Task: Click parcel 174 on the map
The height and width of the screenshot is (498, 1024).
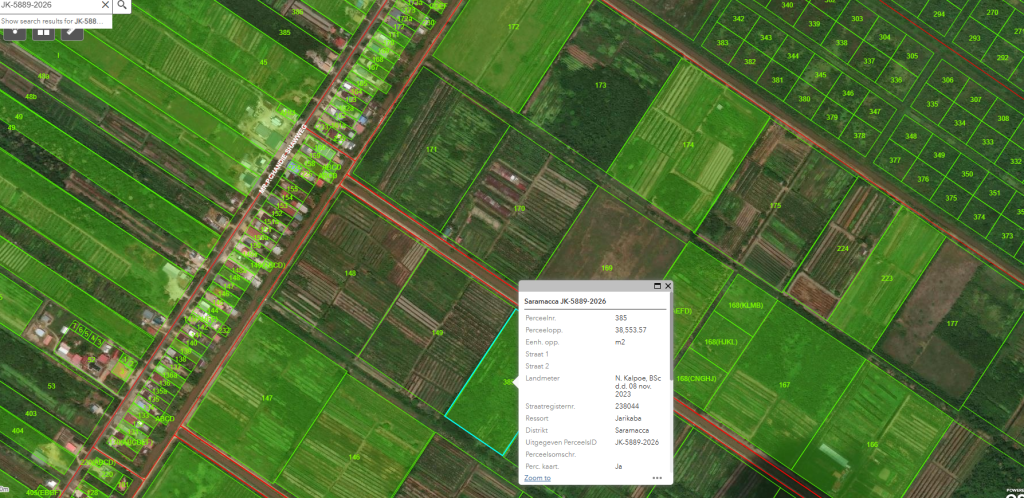Action: tap(688, 145)
